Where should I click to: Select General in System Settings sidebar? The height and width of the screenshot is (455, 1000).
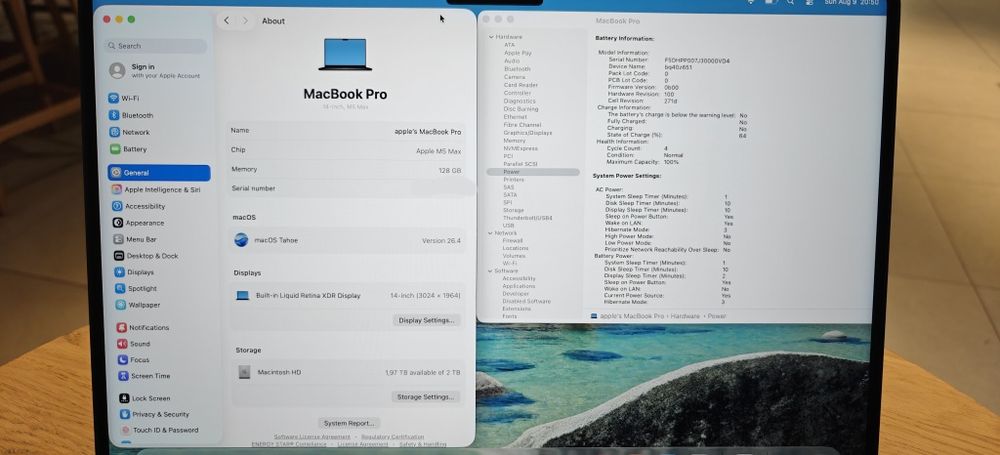tap(159, 173)
